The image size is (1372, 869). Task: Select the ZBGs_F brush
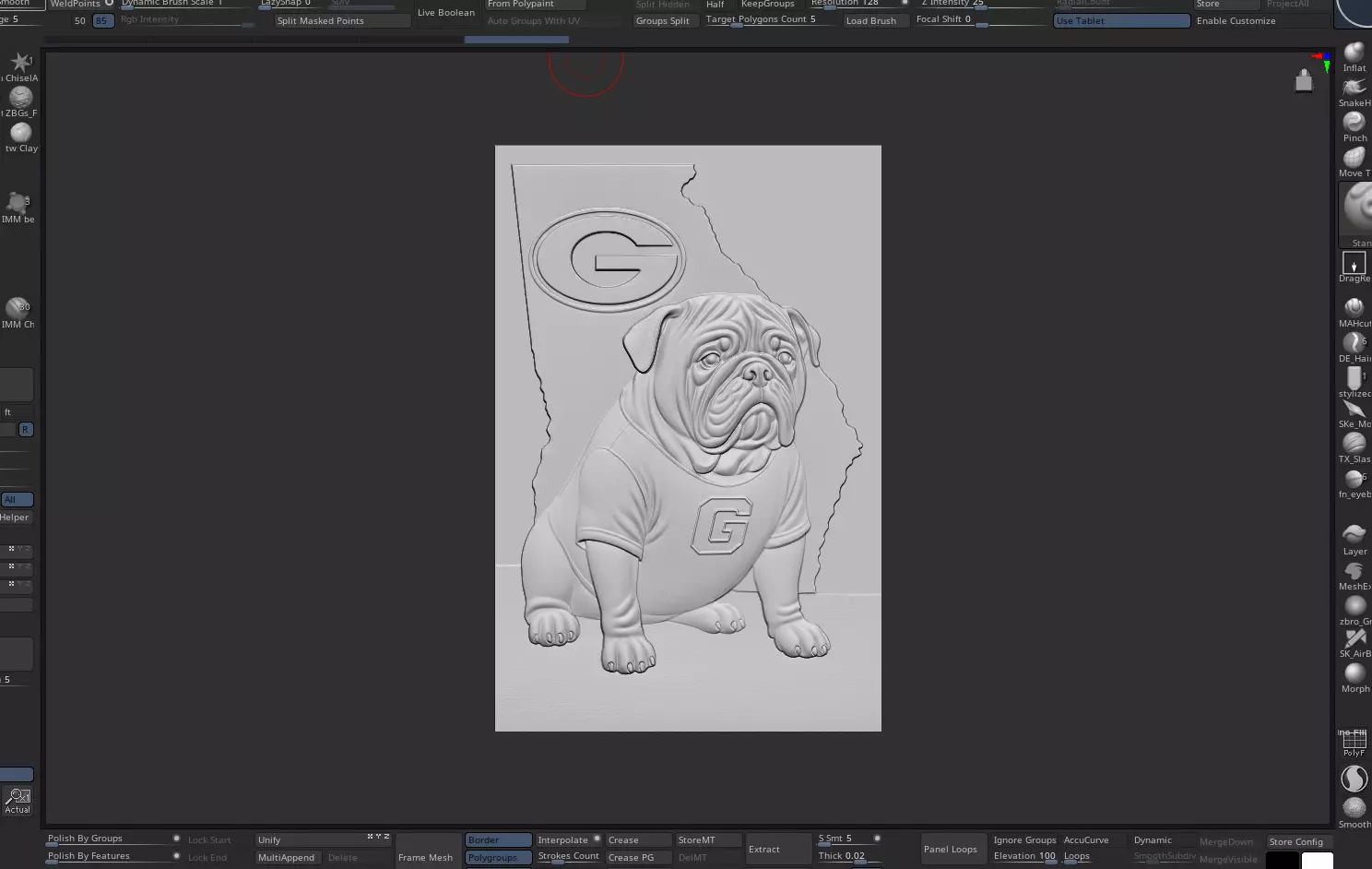pos(20,101)
